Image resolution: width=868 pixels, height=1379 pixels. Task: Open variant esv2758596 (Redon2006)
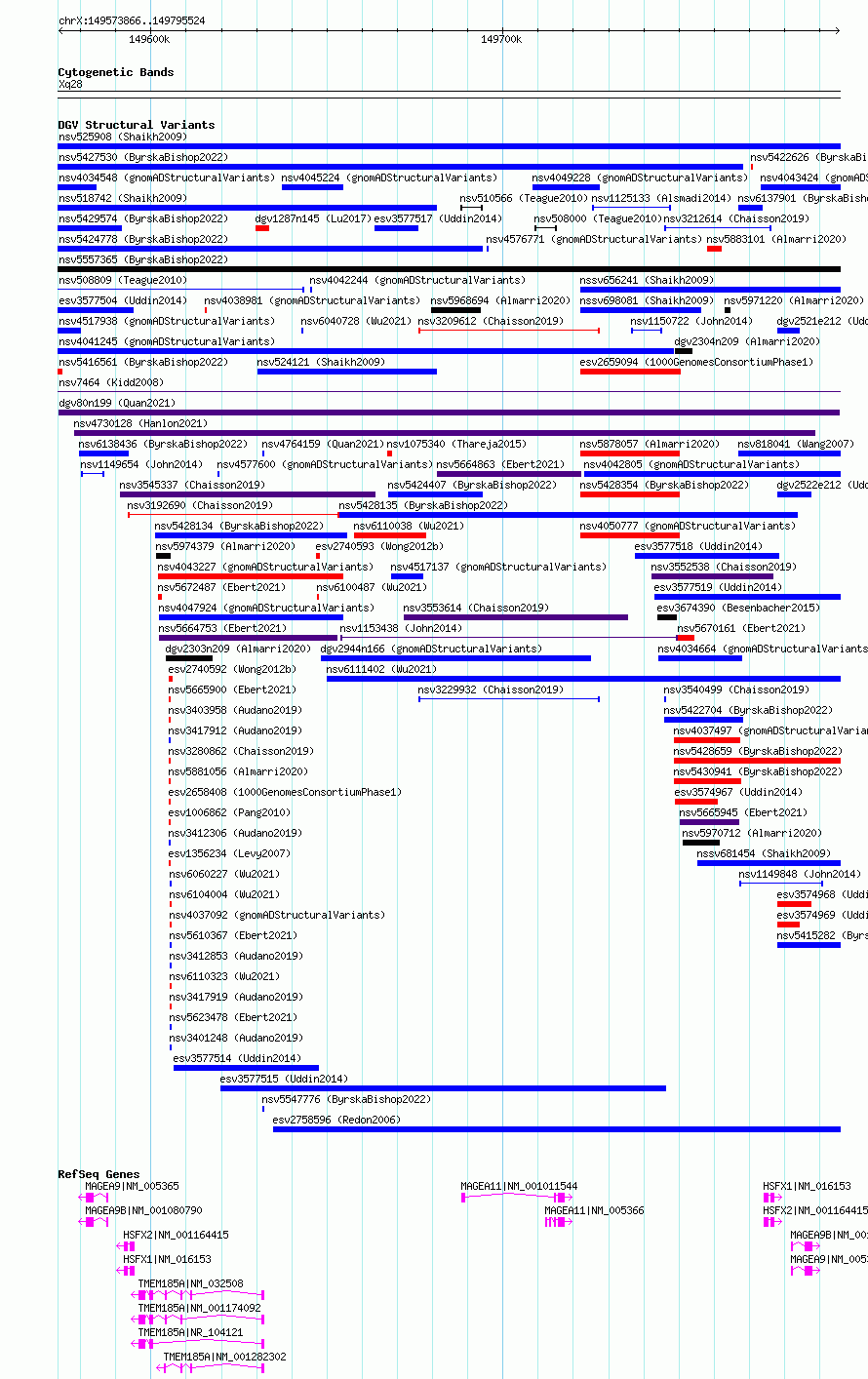tap(336, 1120)
